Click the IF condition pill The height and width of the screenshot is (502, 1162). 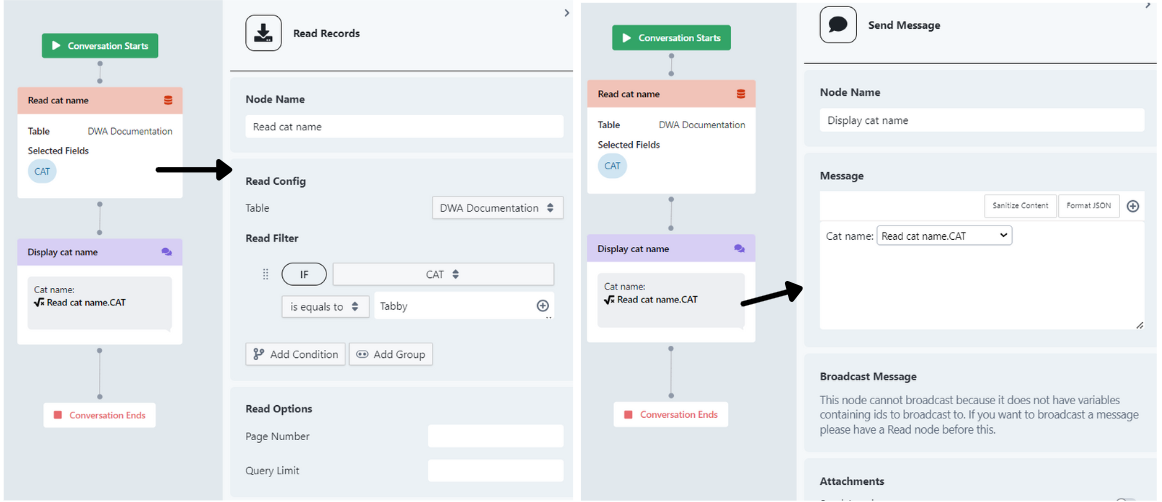(x=304, y=274)
